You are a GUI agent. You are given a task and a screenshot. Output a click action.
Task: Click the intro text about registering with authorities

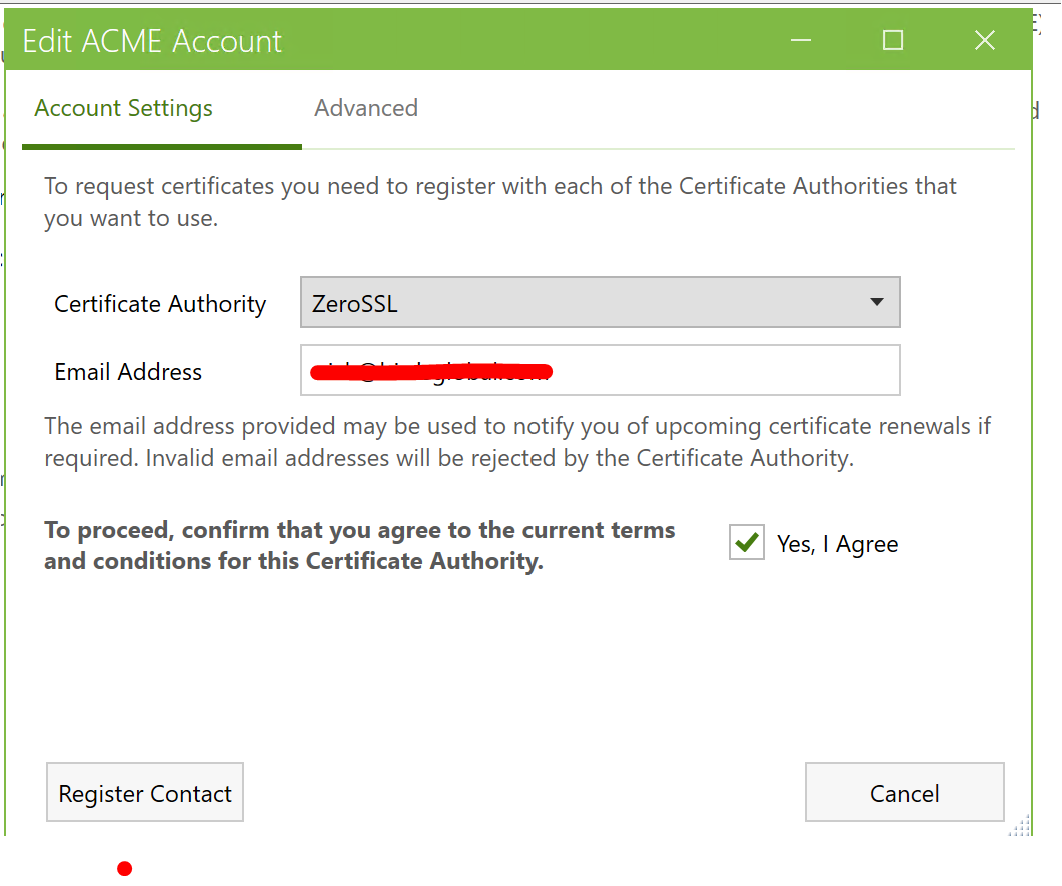click(500, 201)
